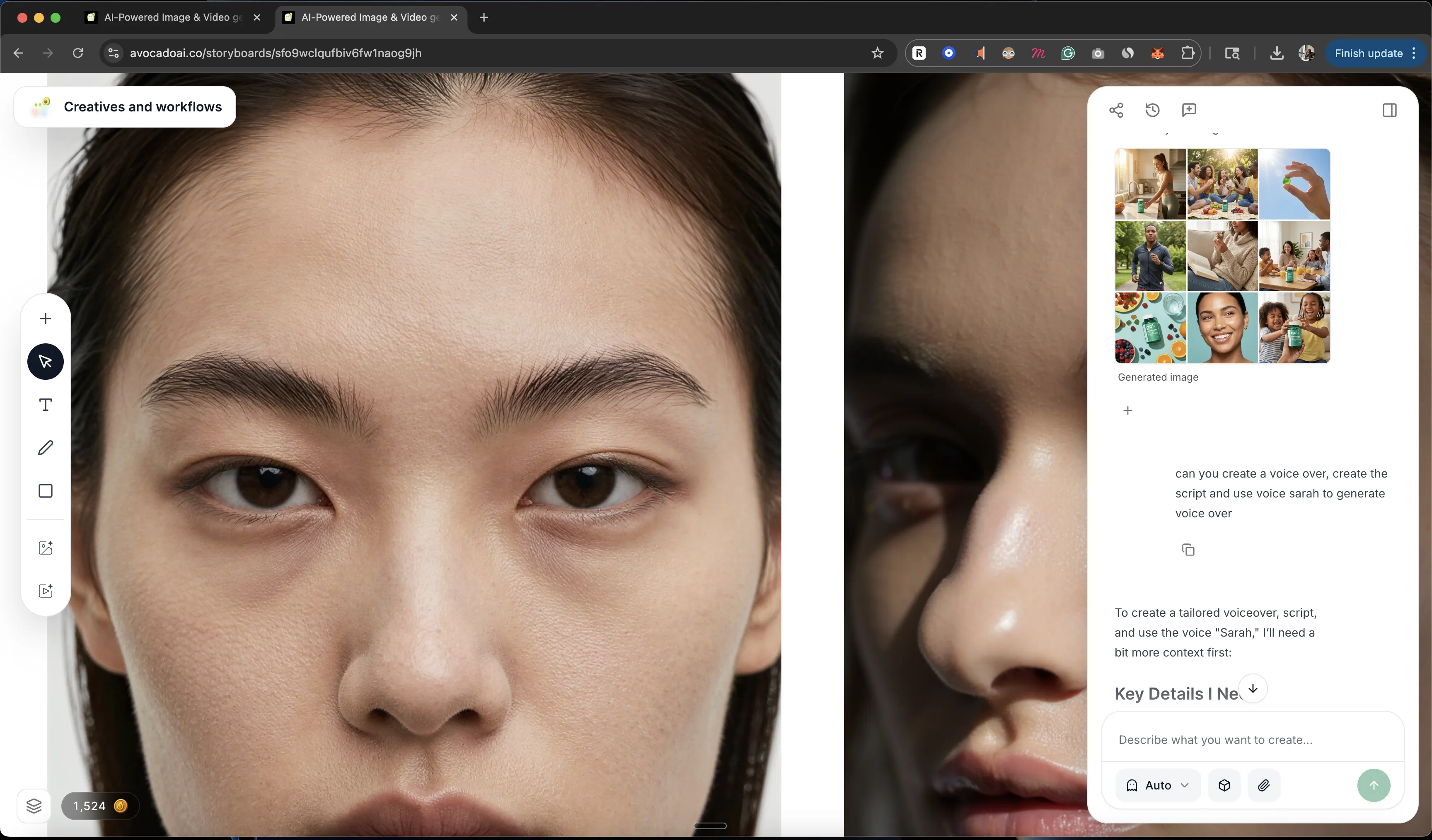Select the Text tool in left toolbar
The width and height of the screenshot is (1432, 840).
click(46, 404)
